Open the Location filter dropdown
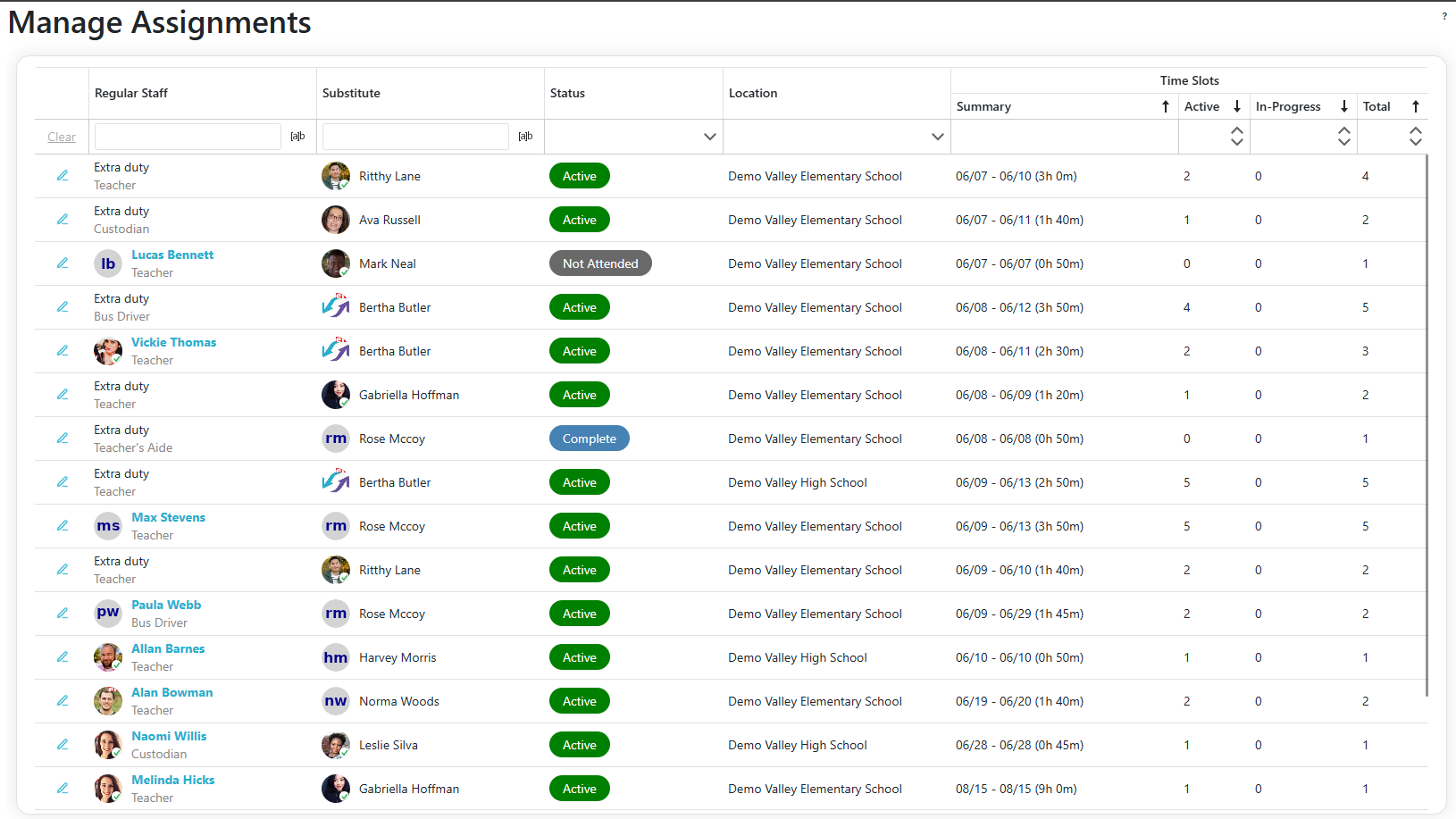Screen dimensions: 1456x819 point(937,137)
